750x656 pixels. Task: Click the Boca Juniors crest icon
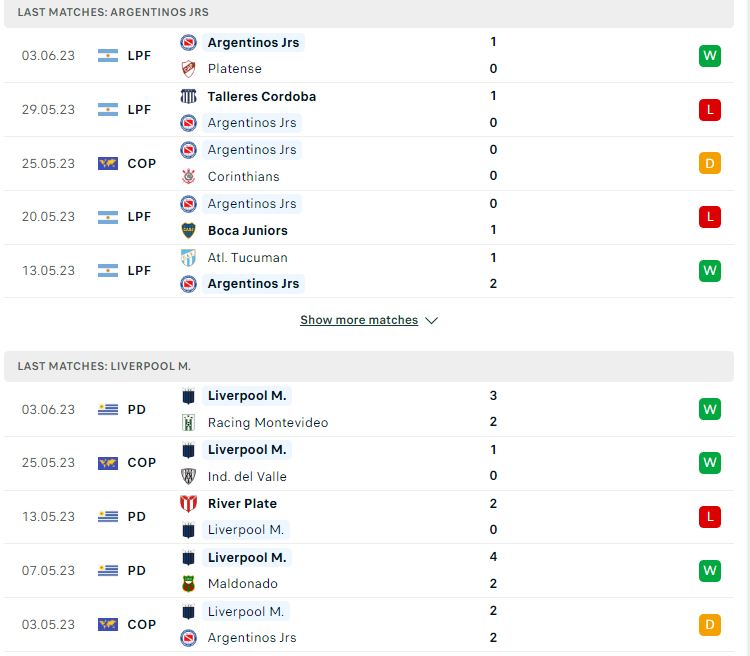coord(188,231)
